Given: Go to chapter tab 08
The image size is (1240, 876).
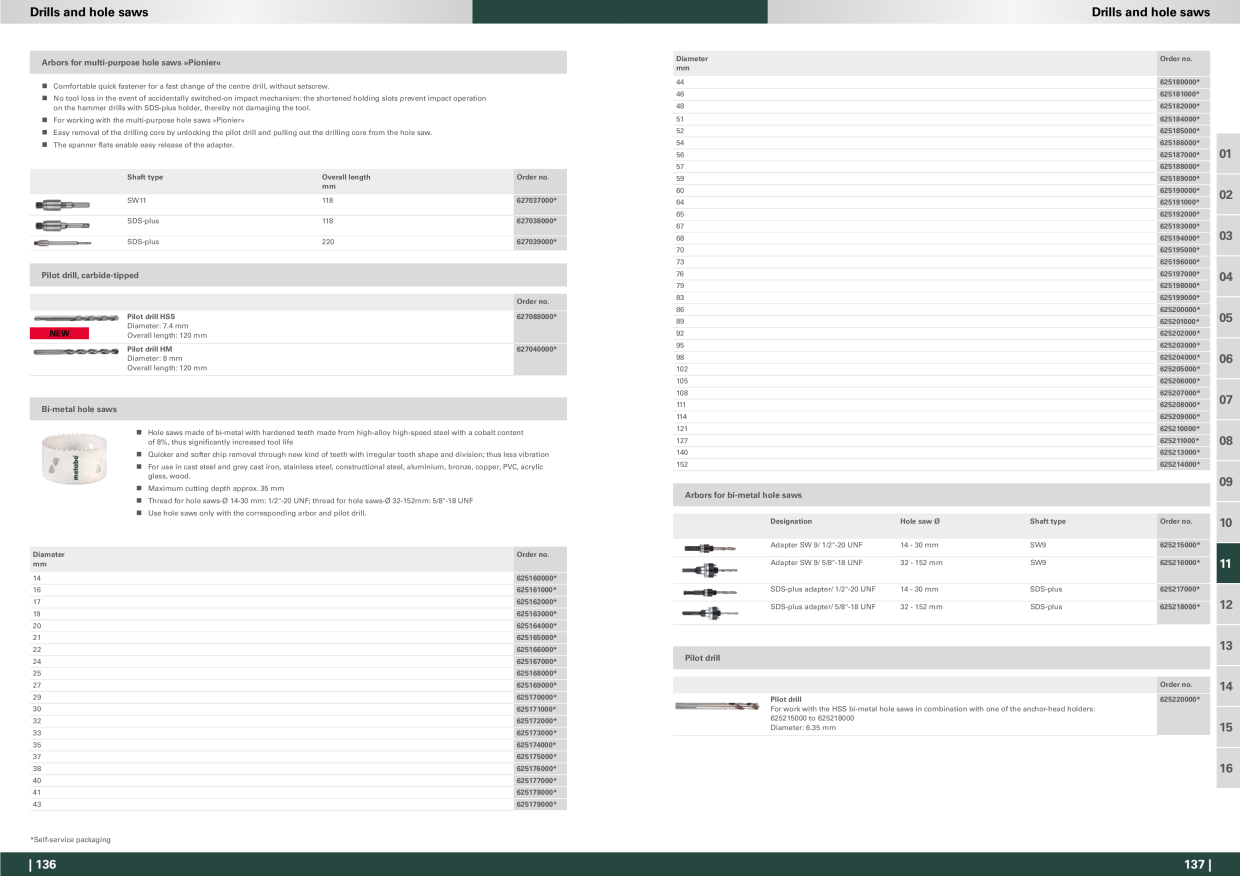Looking at the screenshot, I should click(1227, 441).
